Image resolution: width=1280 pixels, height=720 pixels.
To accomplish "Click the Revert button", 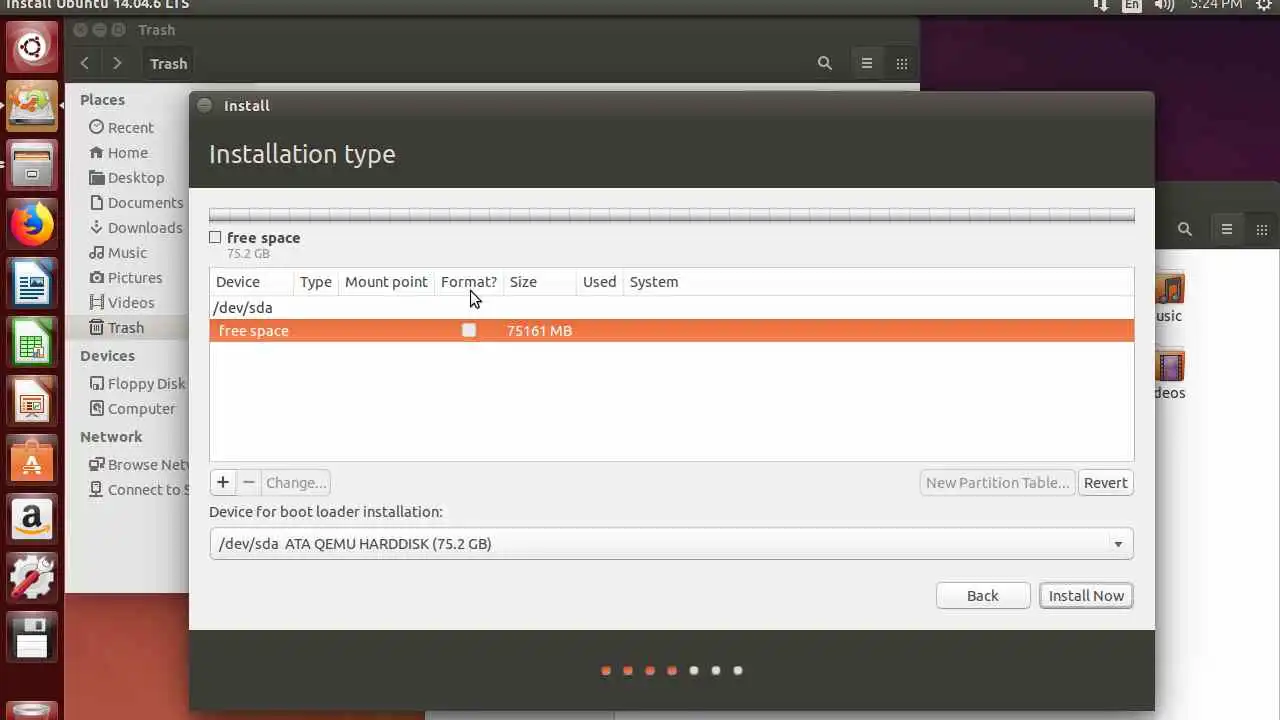I will (x=1105, y=482).
